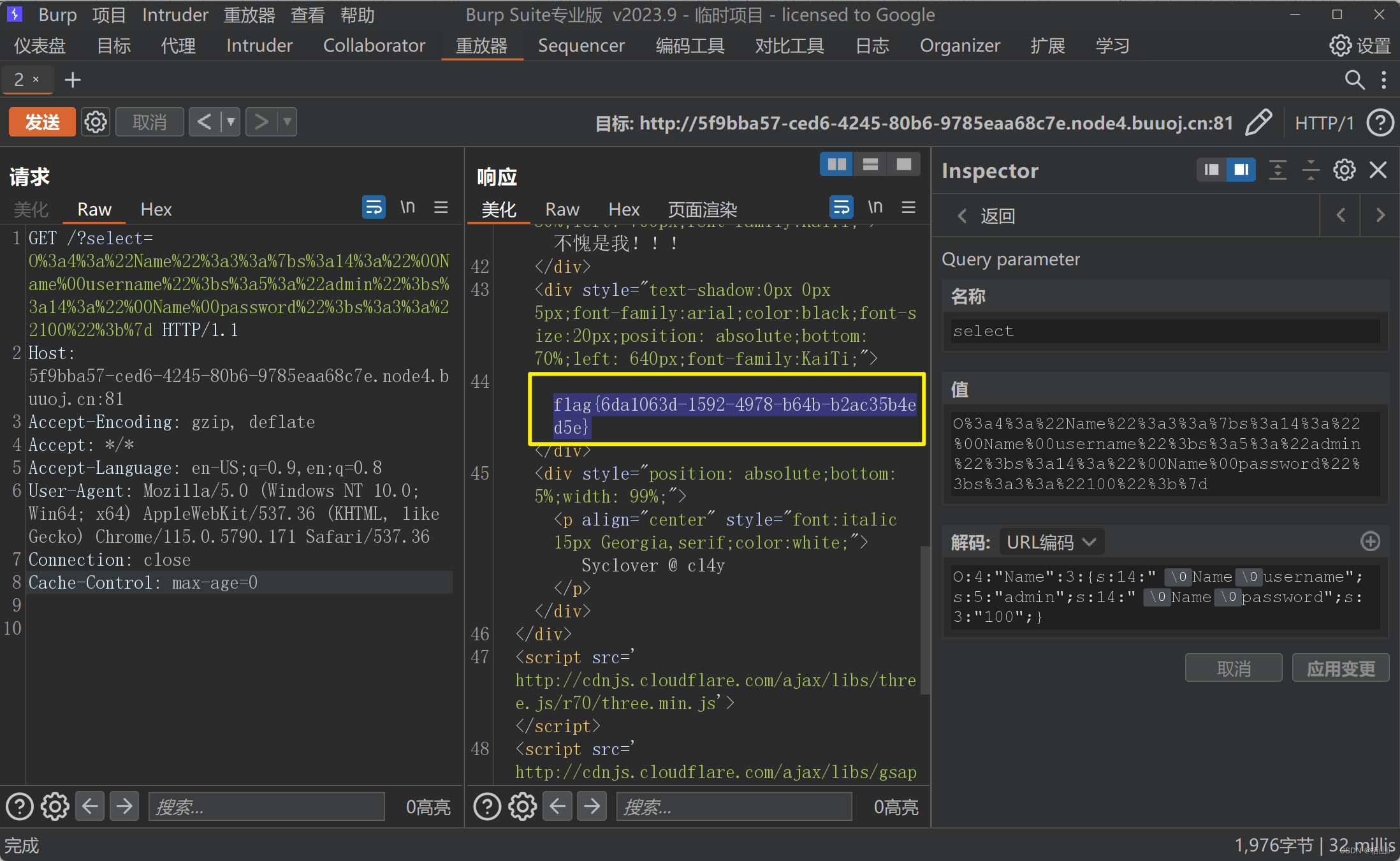Close Repeater tab 2
The height and width of the screenshot is (861, 1400).
36,80
